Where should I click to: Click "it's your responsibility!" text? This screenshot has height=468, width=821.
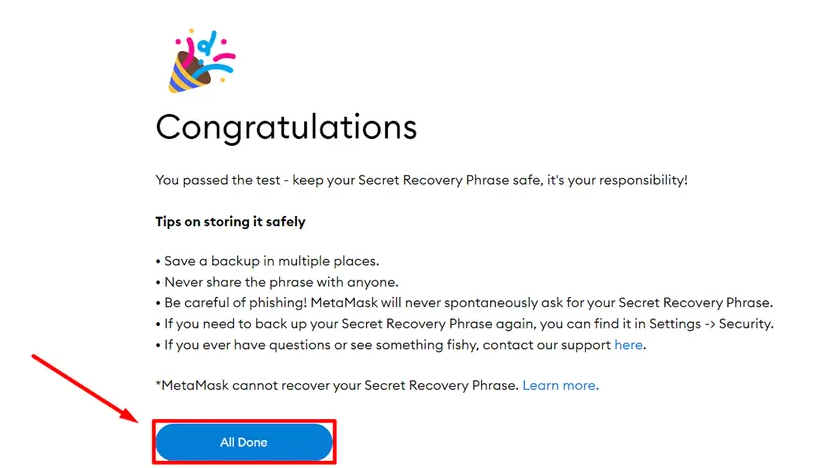(x=617, y=180)
